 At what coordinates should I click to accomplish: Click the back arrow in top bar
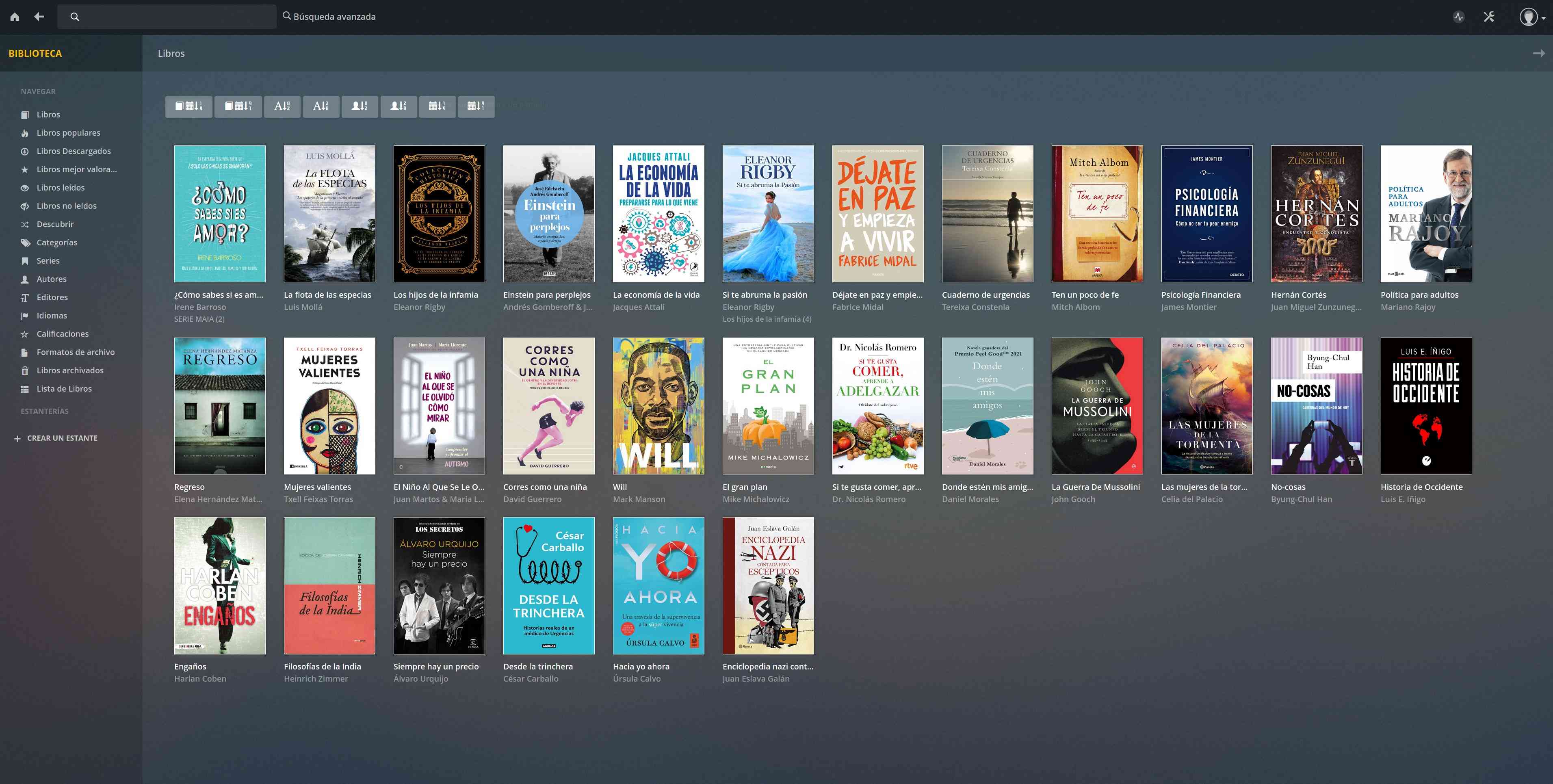tap(39, 17)
